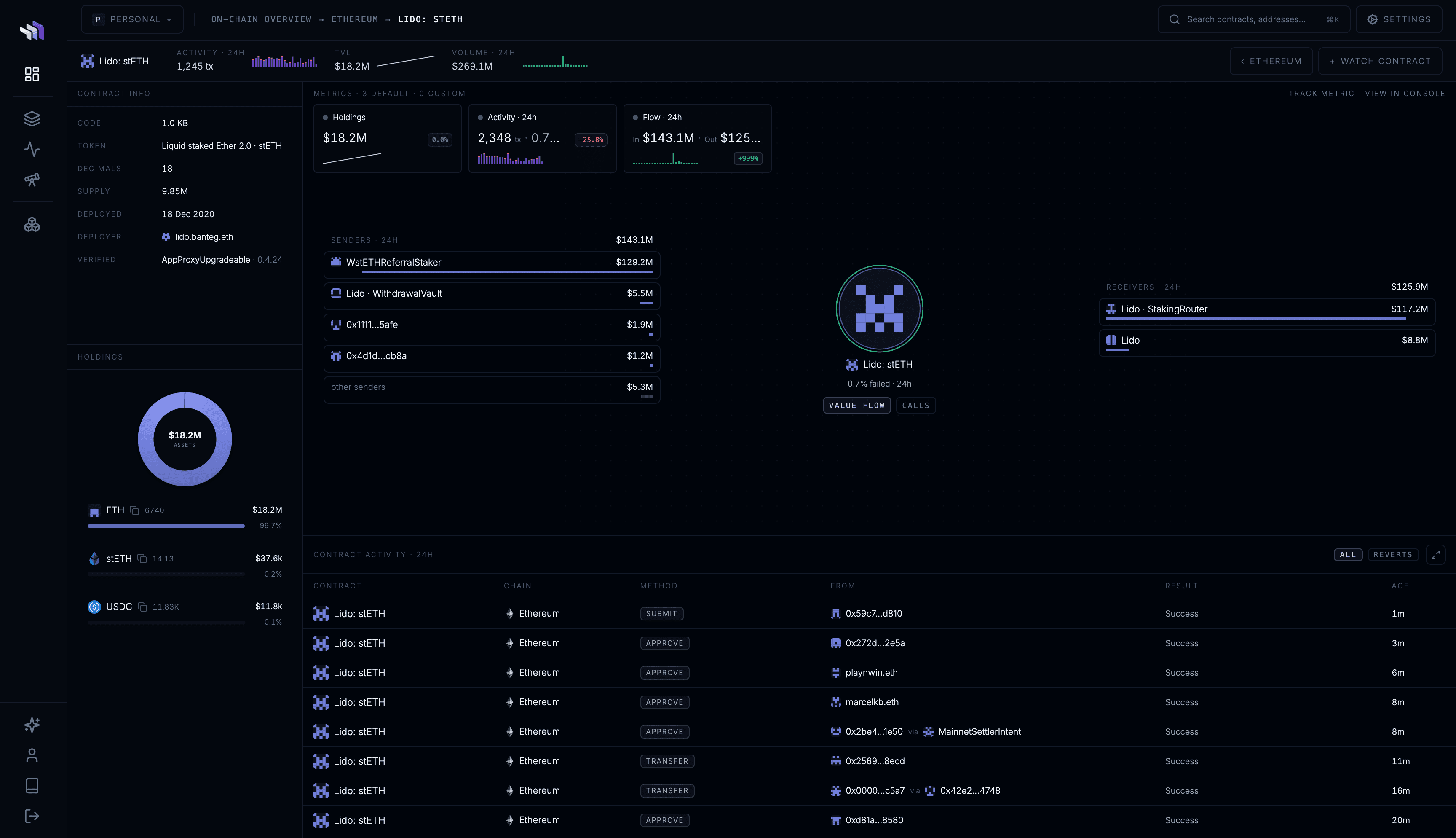Copy the stETH holding address icon

(142, 559)
